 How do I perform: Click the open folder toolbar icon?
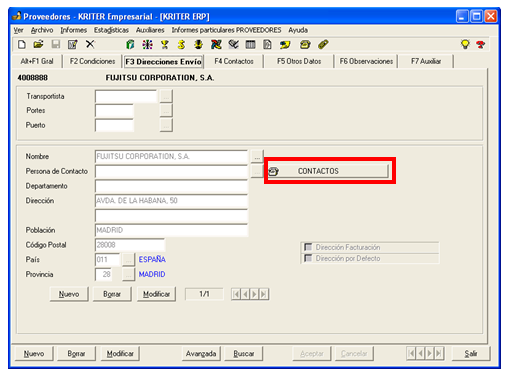39,44
